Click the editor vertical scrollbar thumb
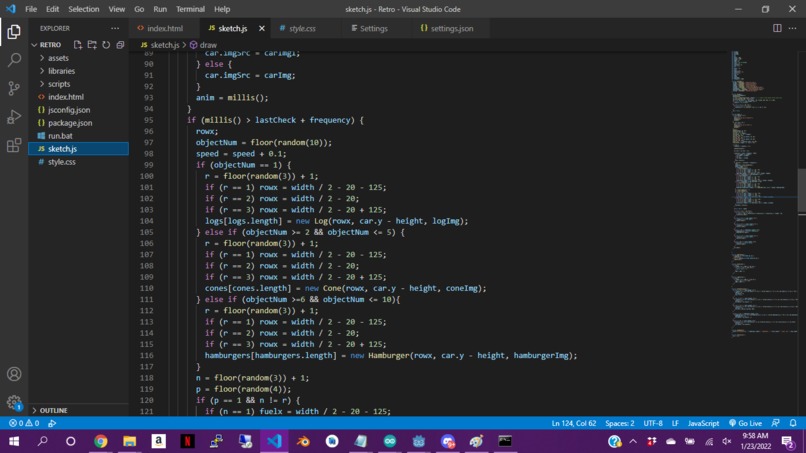 coord(801,191)
